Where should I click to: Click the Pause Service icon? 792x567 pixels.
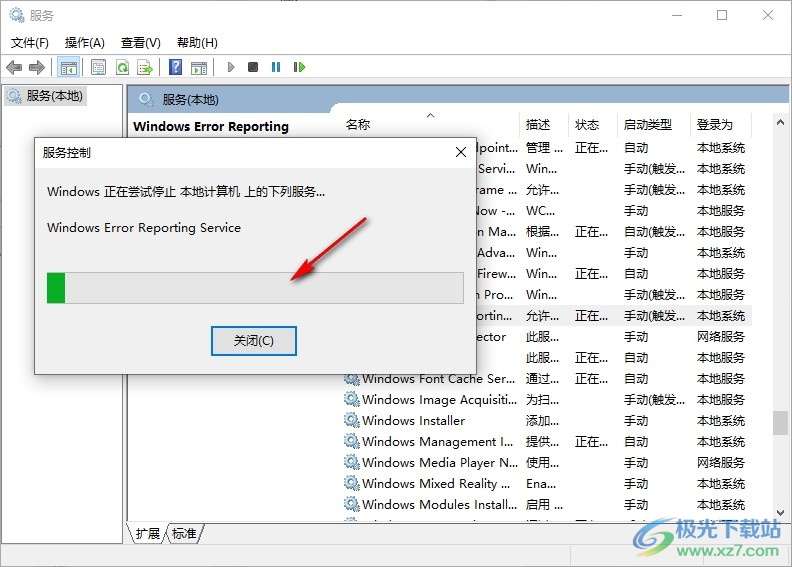click(276, 67)
